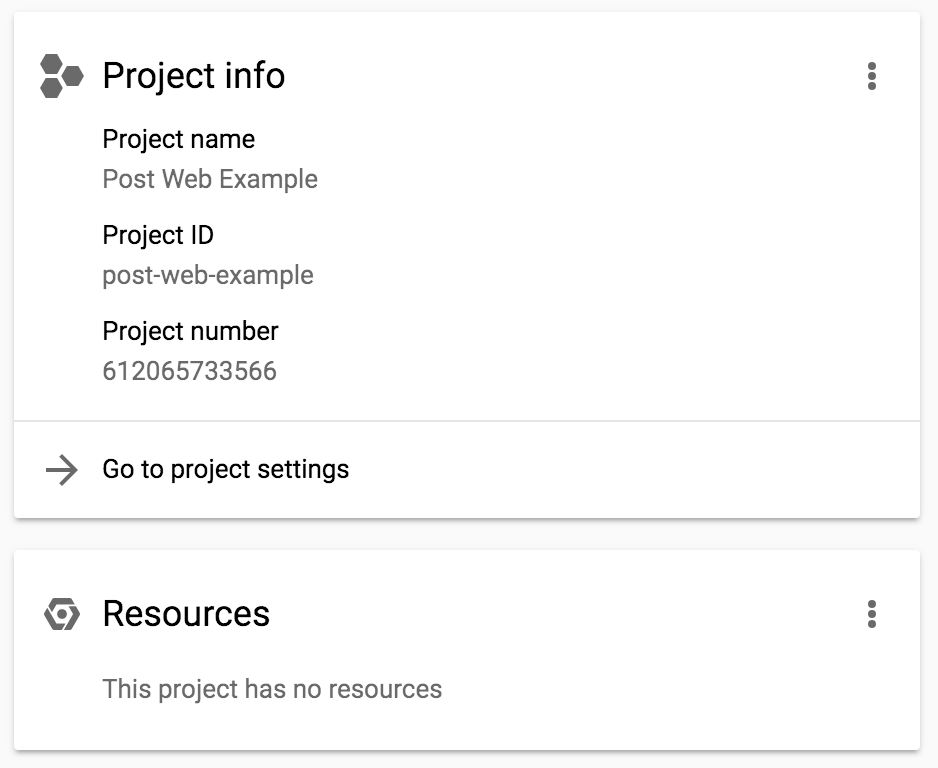Click the project number 612065733566

coord(190,372)
